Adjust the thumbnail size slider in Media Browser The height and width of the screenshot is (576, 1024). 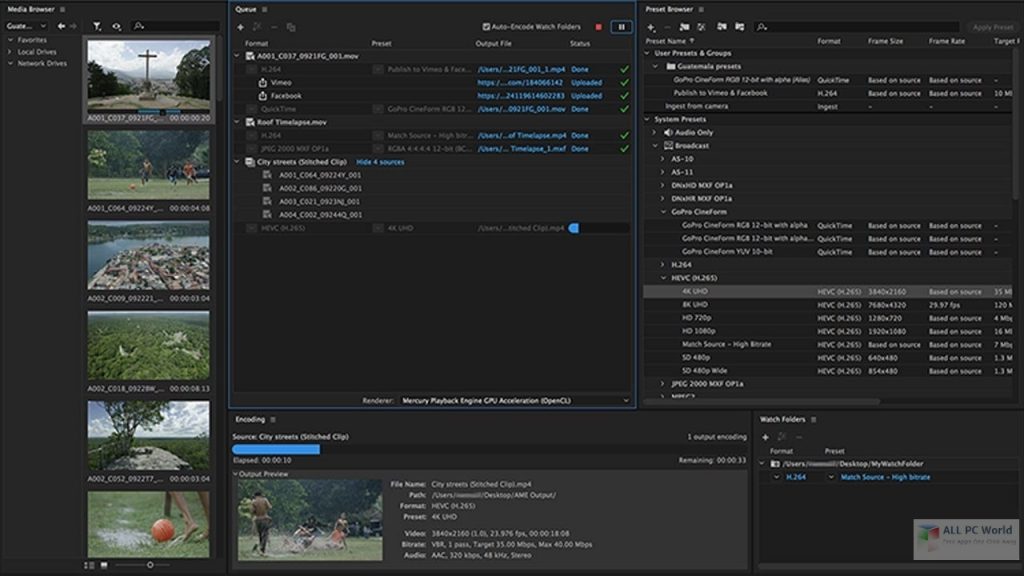point(150,565)
